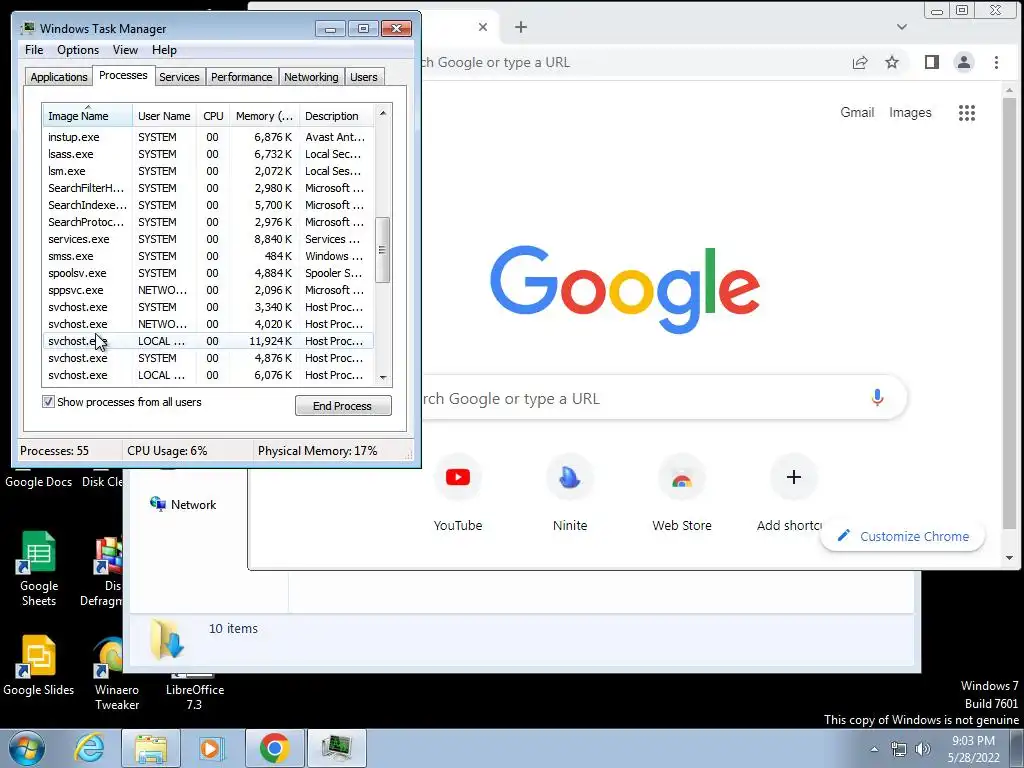Open a new Chrome tab
The height and width of the screenshot is (768, 1024).
(x=520, y=27)
